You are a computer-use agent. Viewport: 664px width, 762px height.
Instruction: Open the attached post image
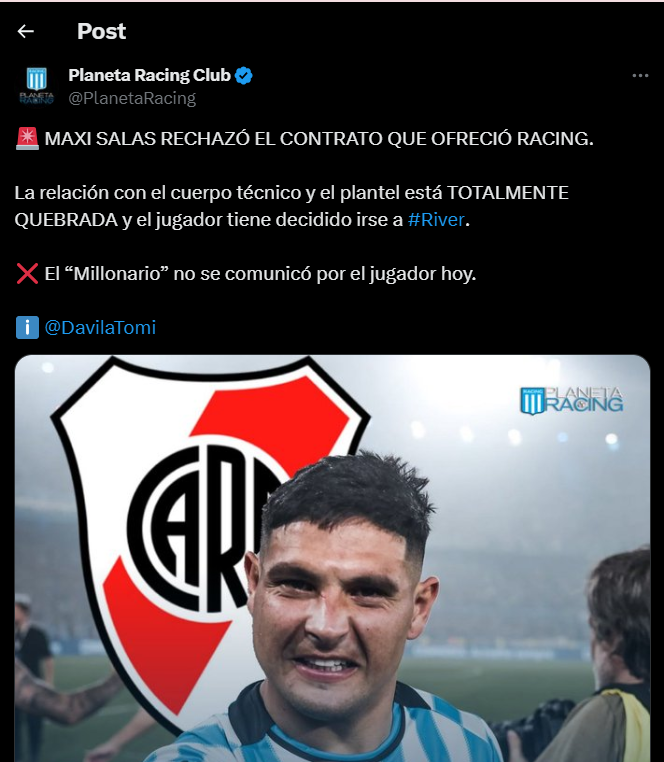[x=332, y=558]
